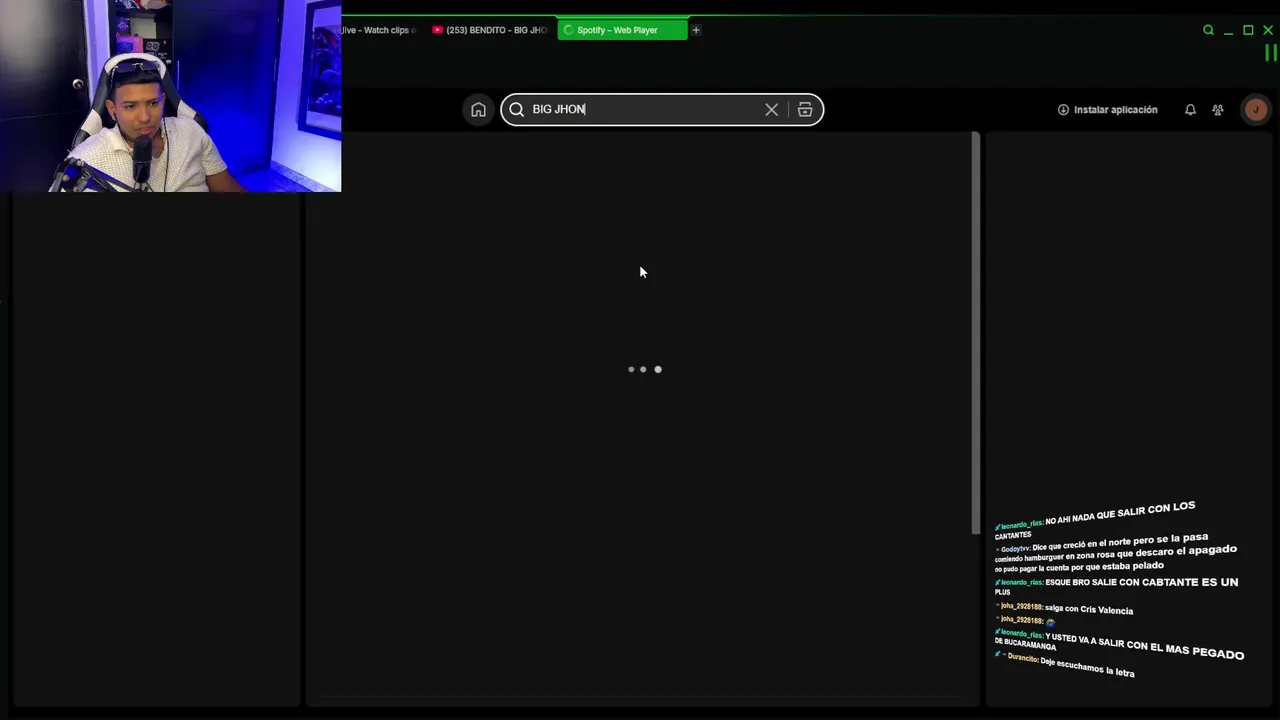Open a new browser tab with plus

[x=696, y=30]
